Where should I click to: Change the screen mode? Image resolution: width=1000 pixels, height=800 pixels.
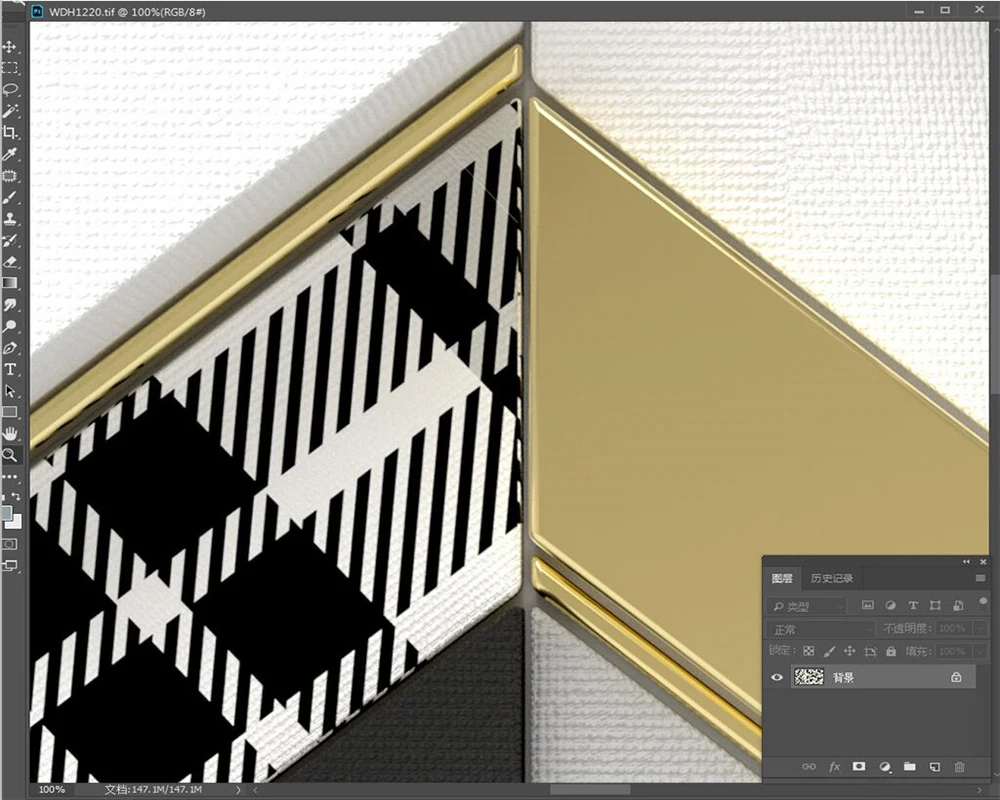click(x=10, y=565)
